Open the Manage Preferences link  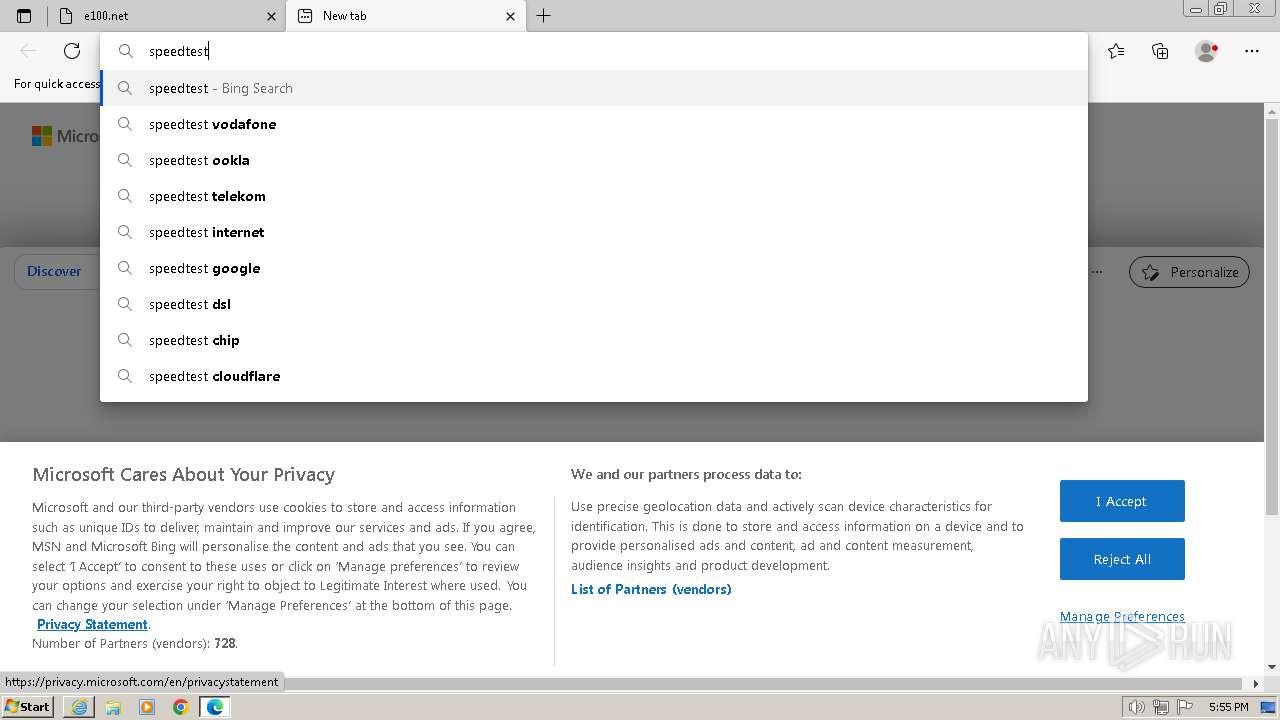pos(1122,616)
